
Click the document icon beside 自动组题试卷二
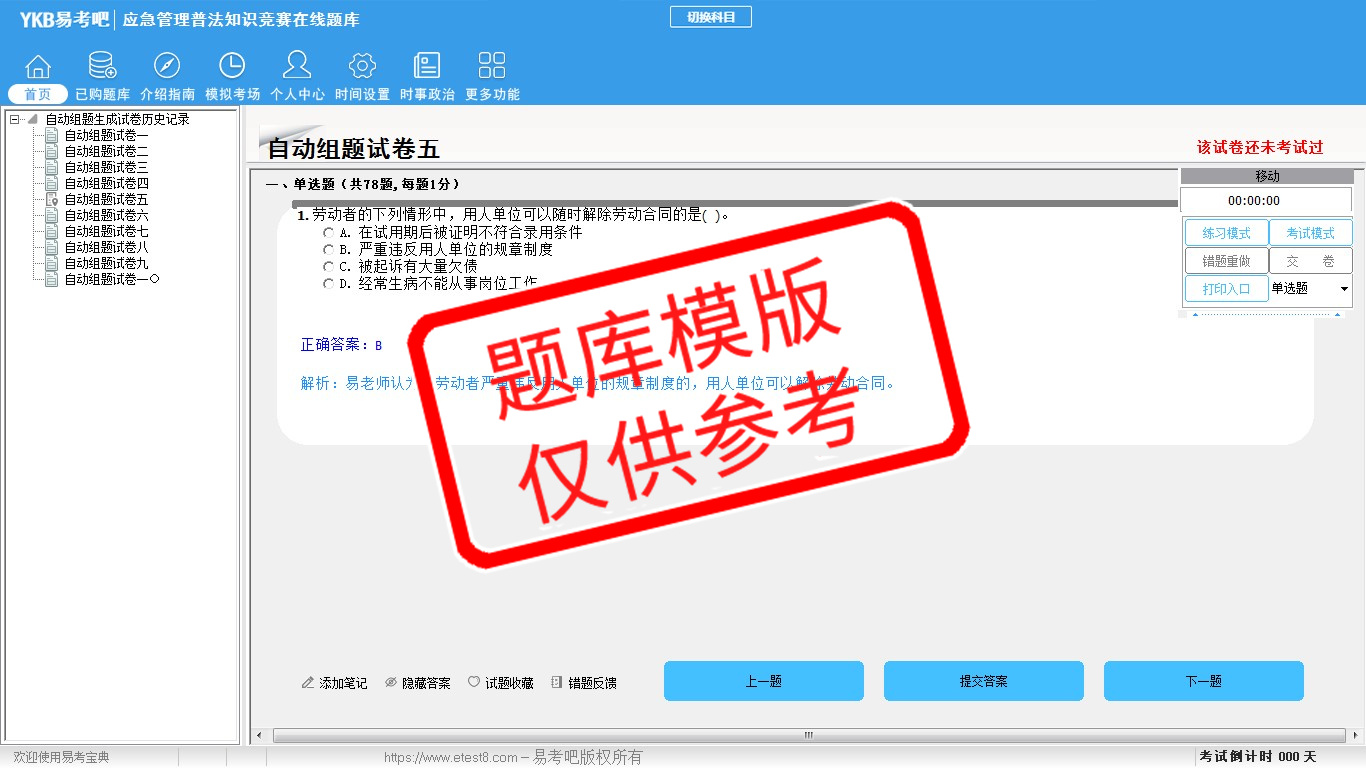click(52, 151)
